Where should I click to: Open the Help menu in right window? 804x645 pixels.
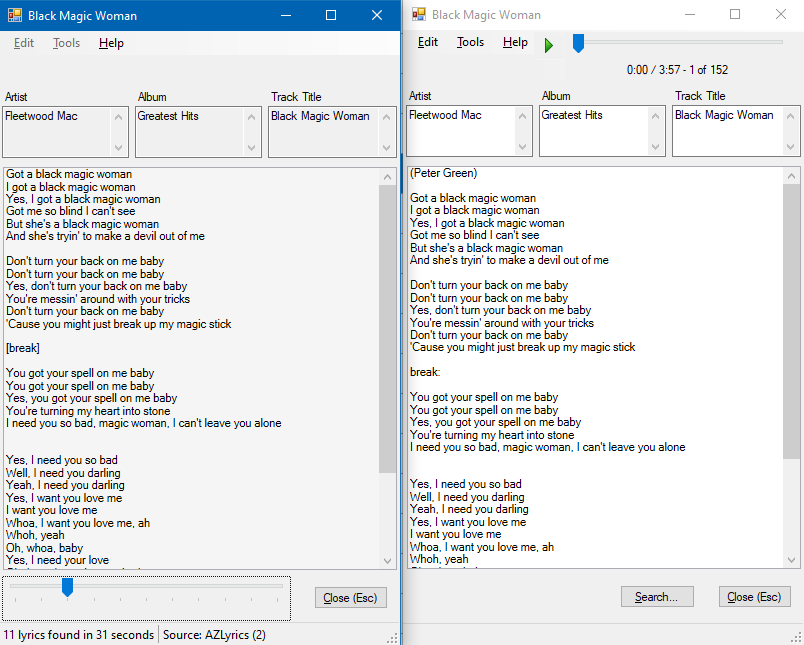(x=515, y=42)
